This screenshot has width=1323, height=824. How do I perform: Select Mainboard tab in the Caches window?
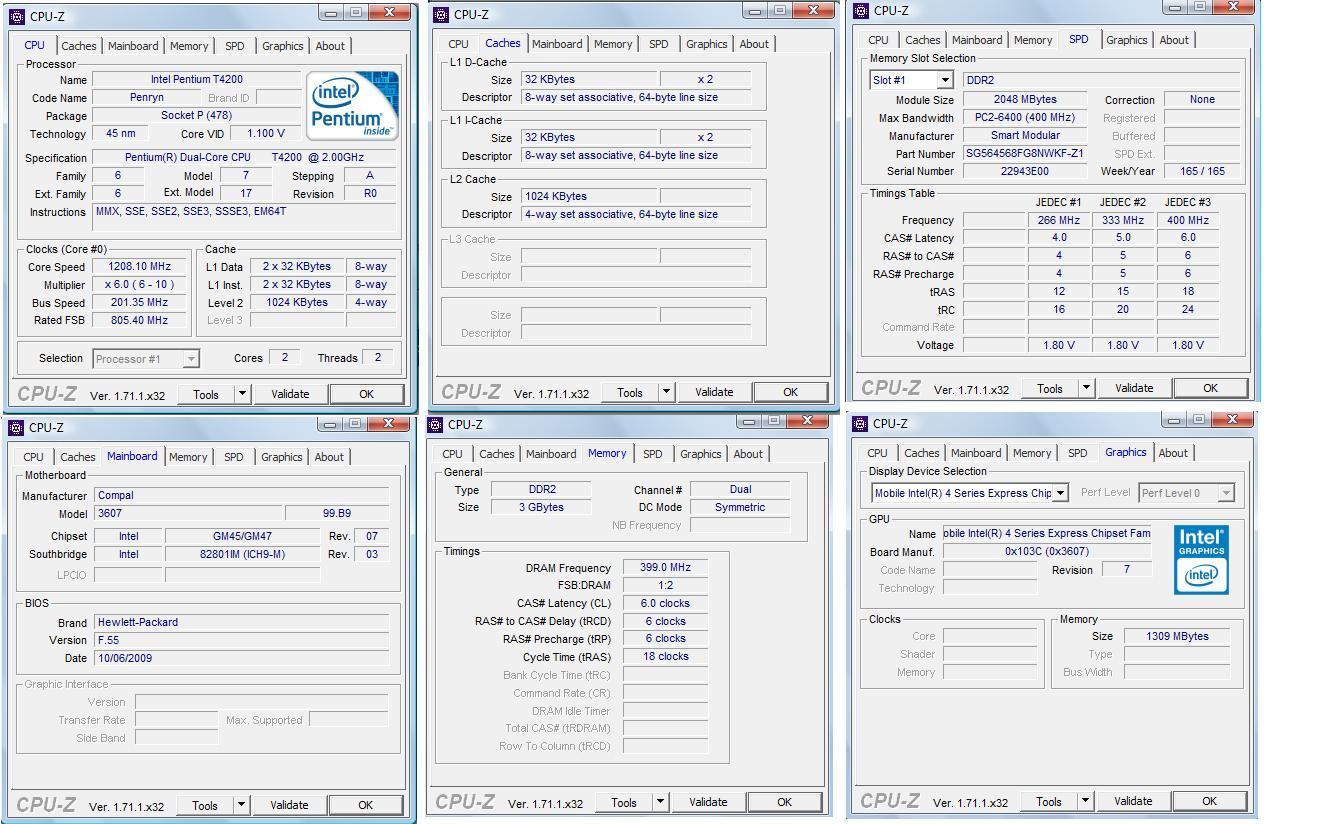[x=557, y=44]
